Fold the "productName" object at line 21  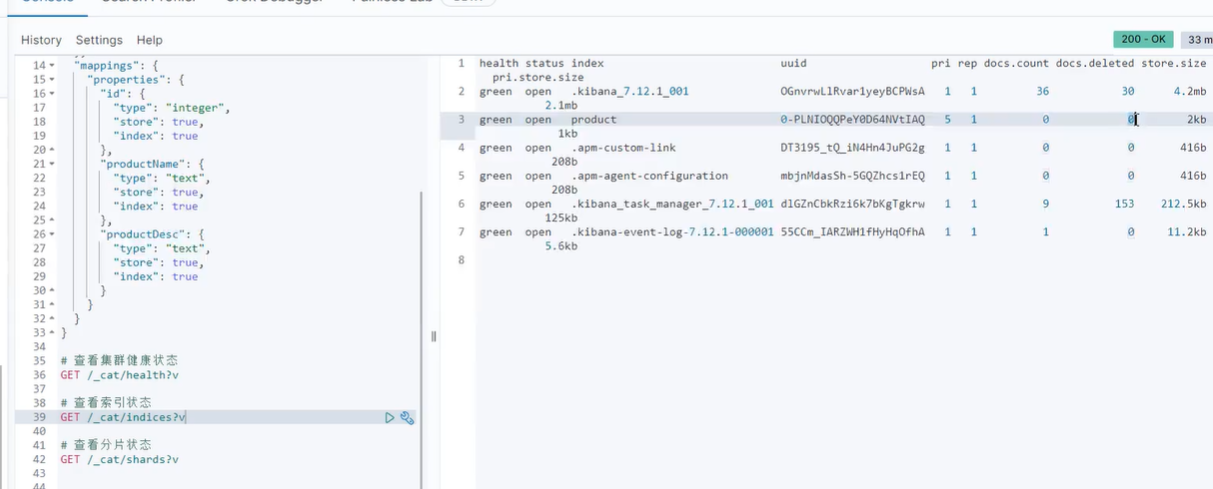[52, 164]
